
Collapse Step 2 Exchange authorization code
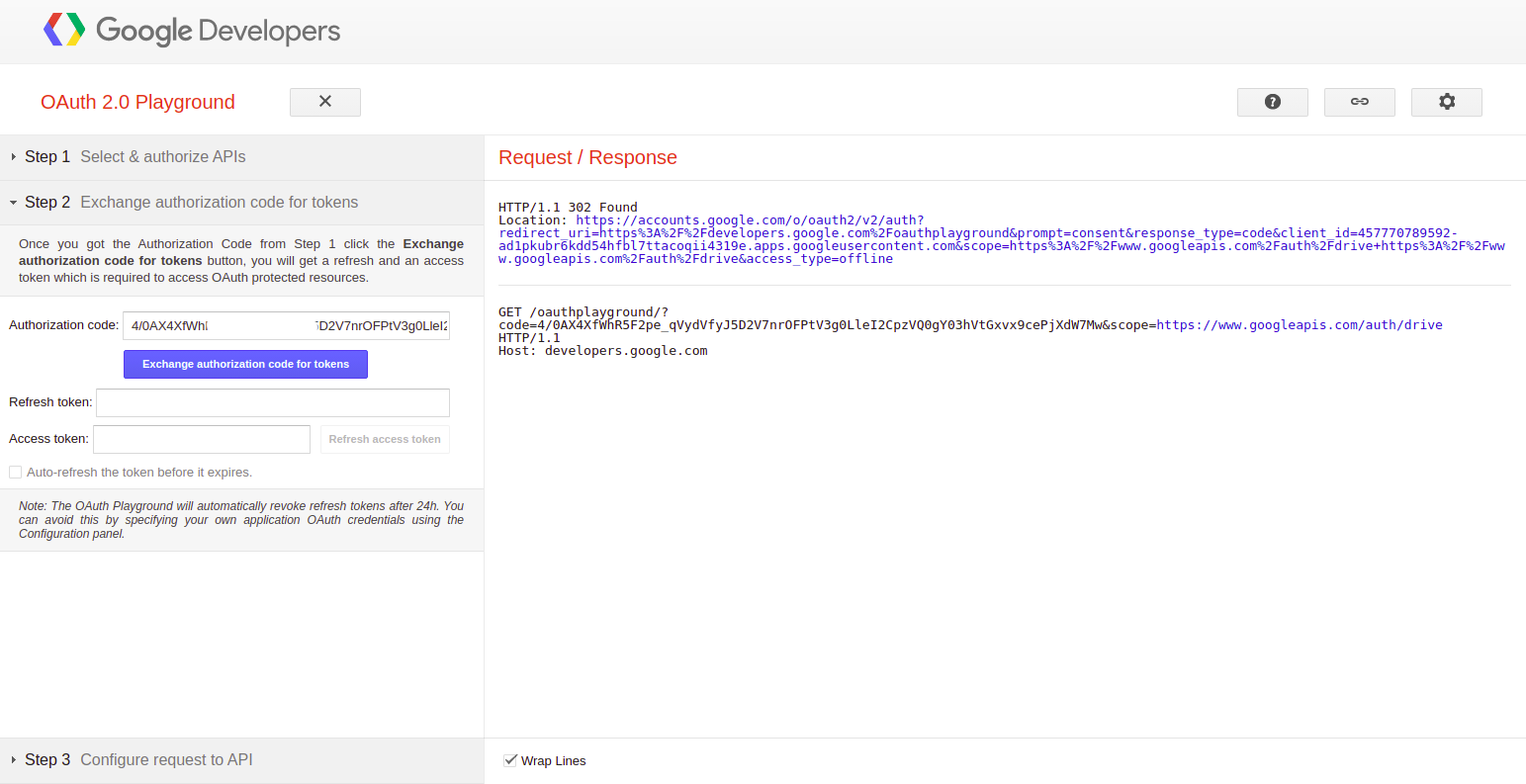(x=241, y=203)
